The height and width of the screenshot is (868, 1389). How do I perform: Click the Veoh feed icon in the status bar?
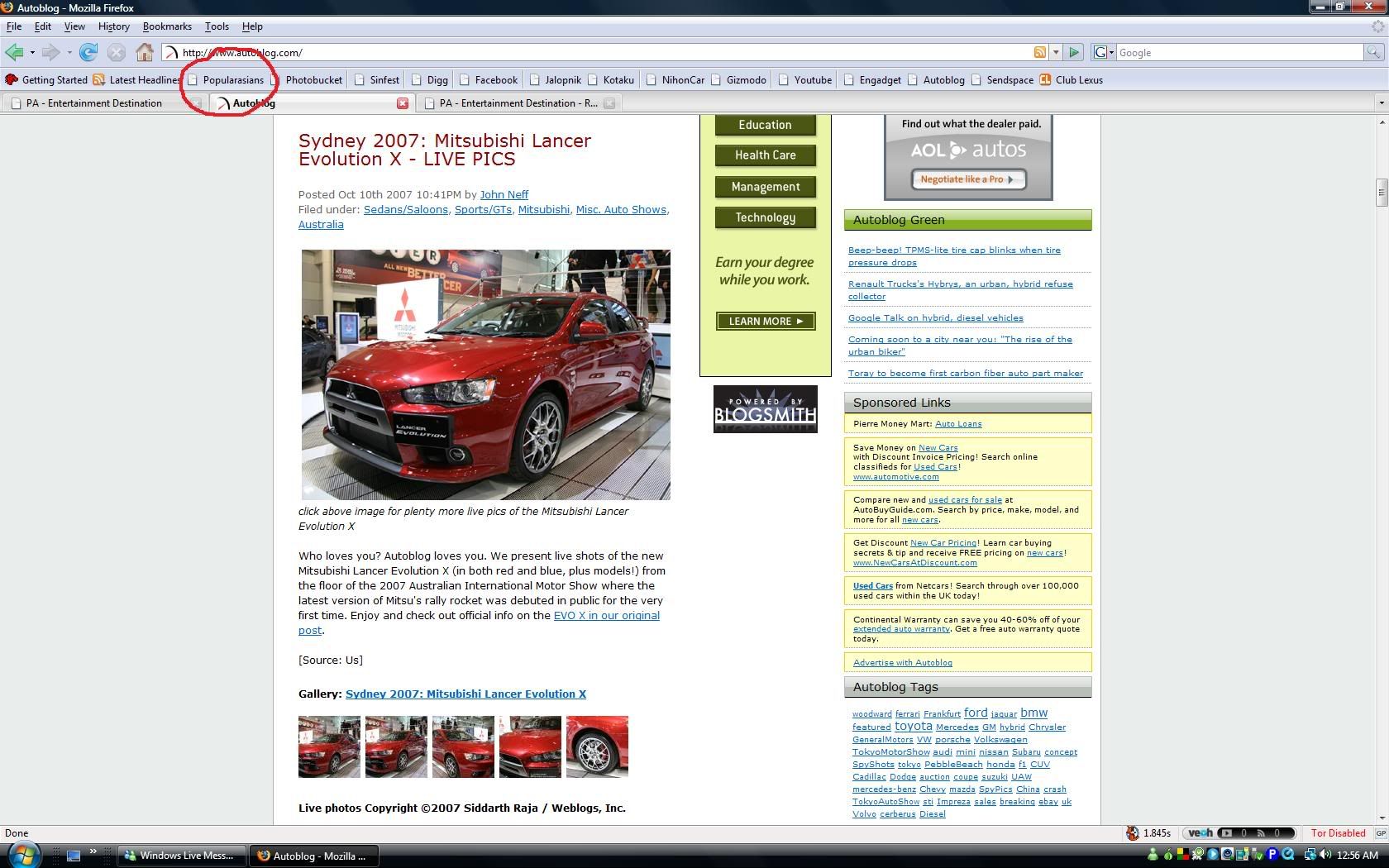1262,833
